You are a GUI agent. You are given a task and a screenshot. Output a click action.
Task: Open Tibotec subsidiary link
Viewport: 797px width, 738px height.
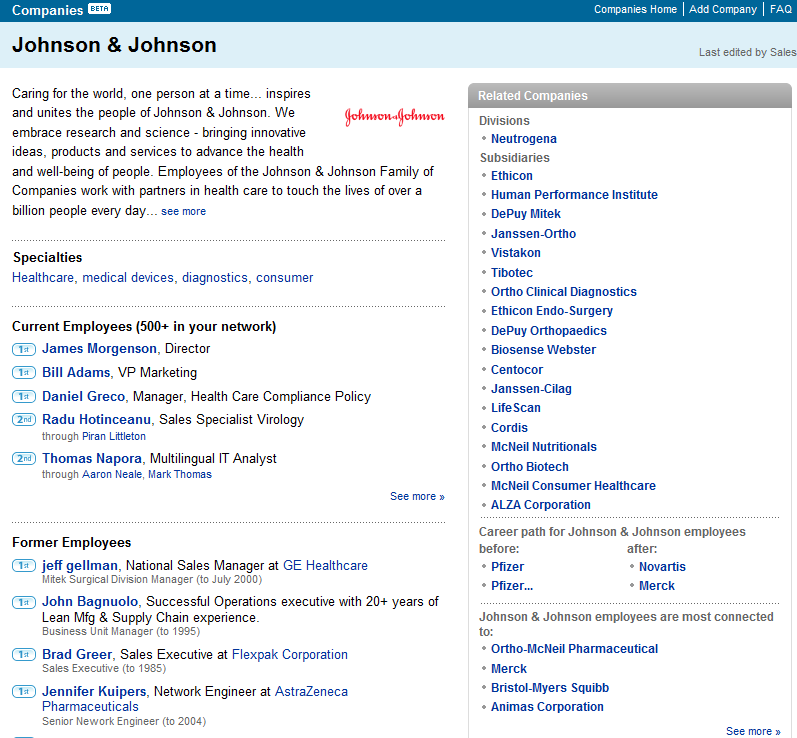[512, 273]
